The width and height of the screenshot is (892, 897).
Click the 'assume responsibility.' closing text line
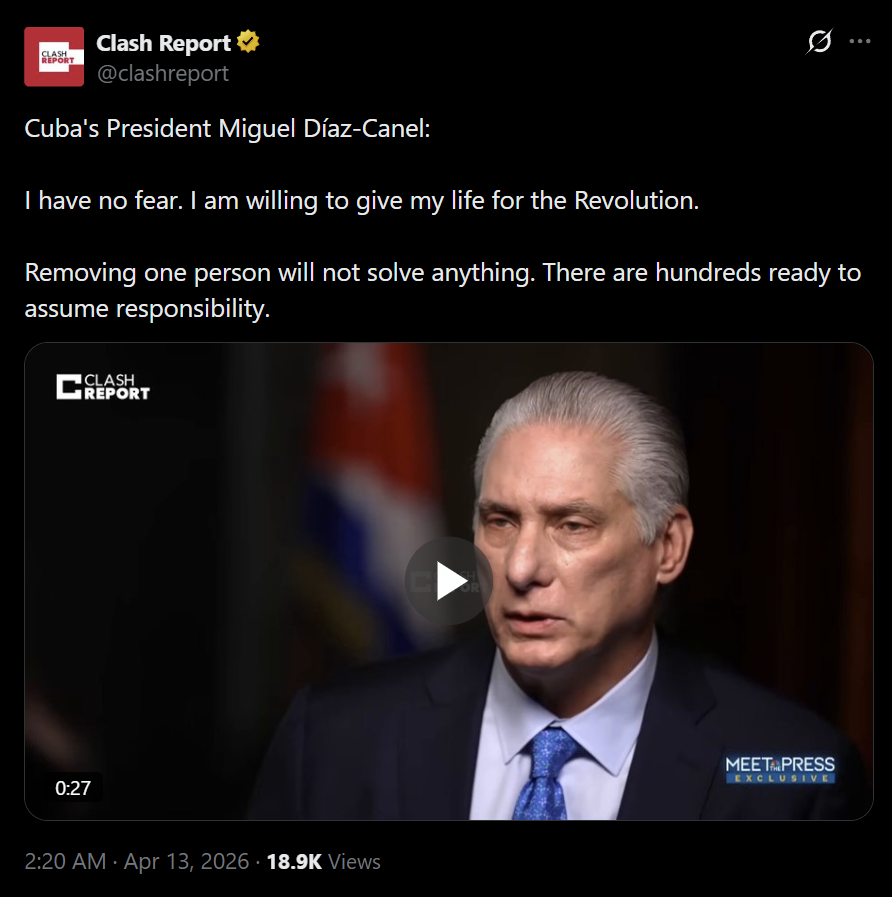point(147,309)
